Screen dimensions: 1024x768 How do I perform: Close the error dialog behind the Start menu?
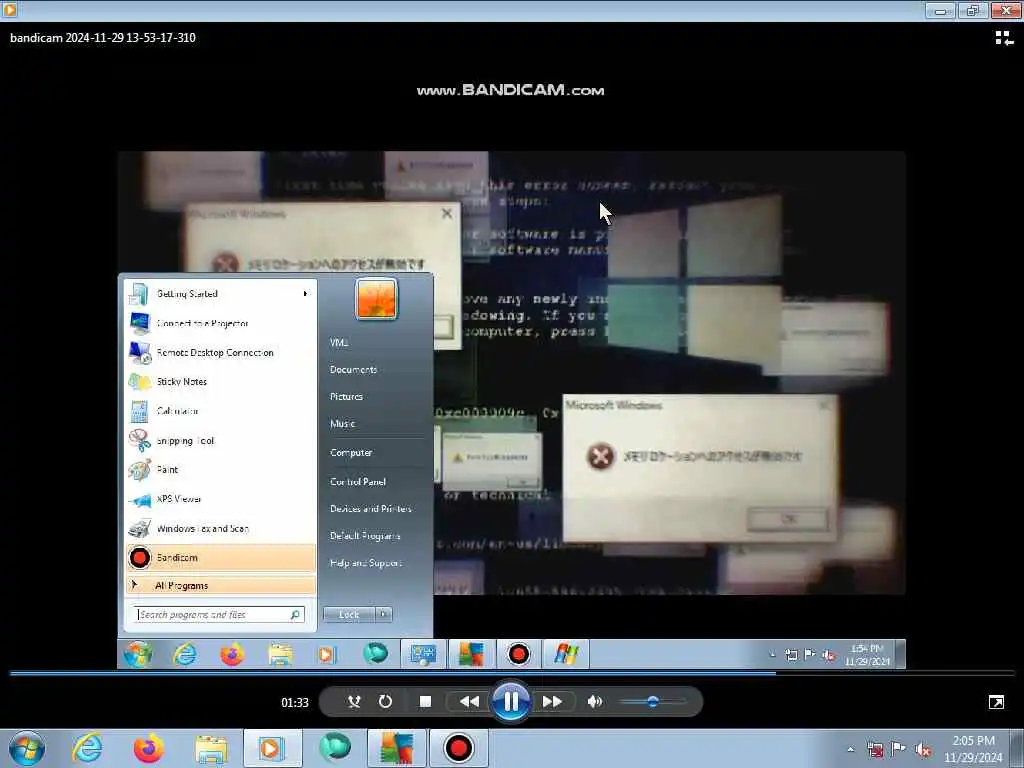(447, 214)
